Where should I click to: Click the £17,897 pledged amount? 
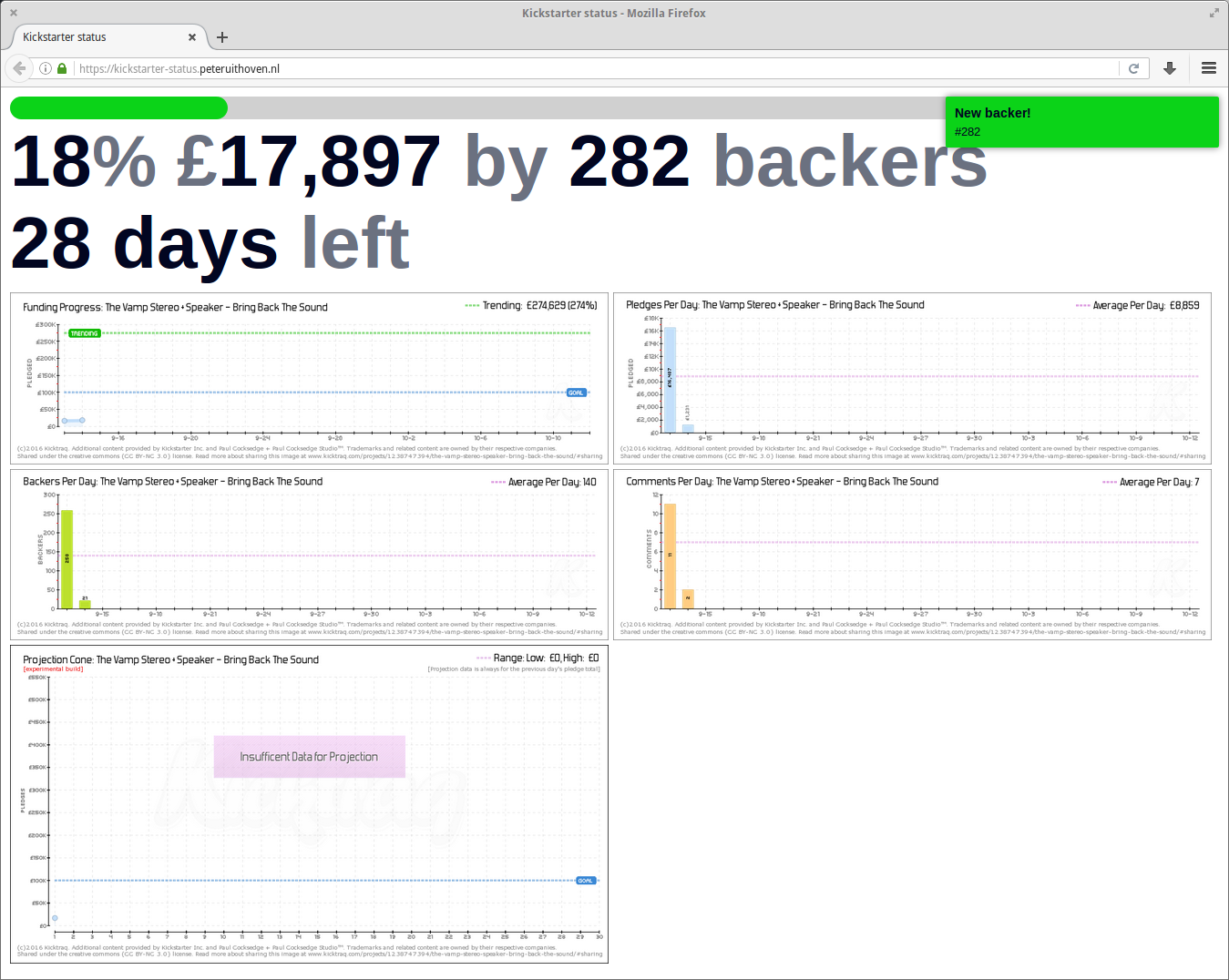(309, 162)
